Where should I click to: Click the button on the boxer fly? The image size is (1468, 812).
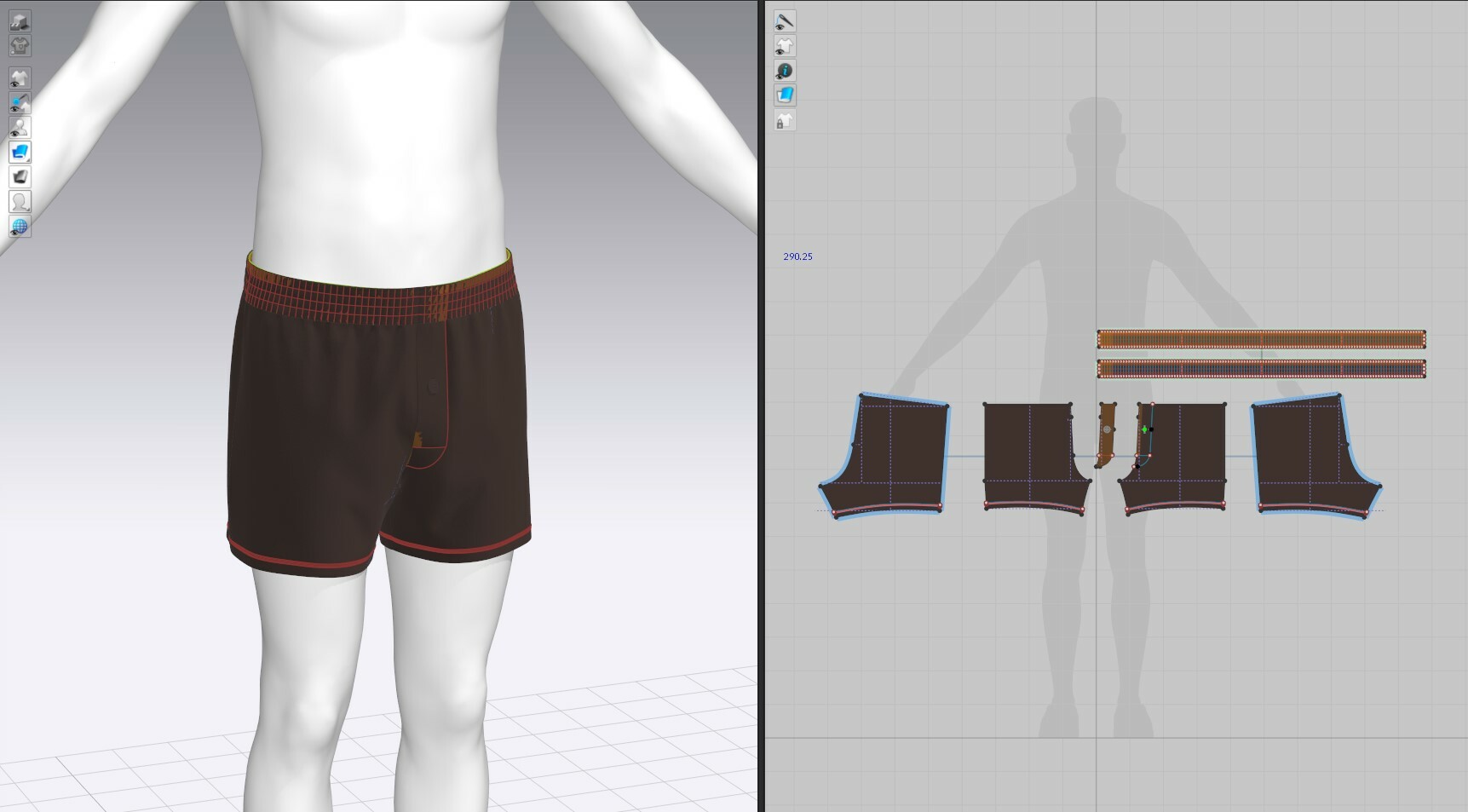point(433,385)
